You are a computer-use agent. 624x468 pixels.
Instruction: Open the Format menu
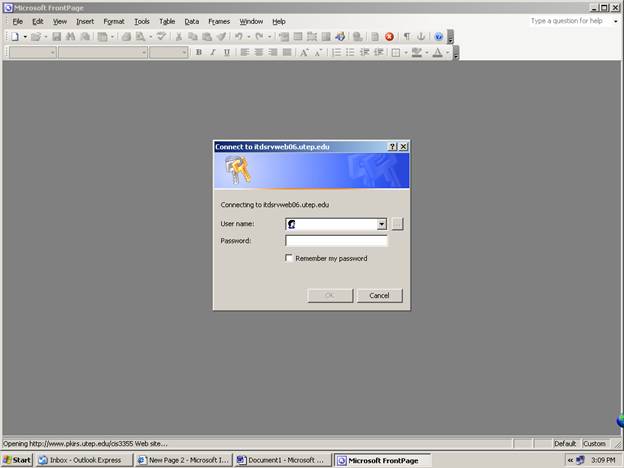(114, 21)
